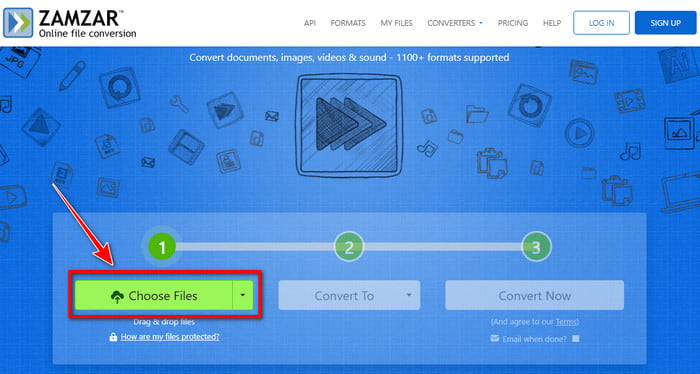The width and height of the screenshot is (700, 374).
Task: Click the Sign Up button
Action: pos(665,23)
